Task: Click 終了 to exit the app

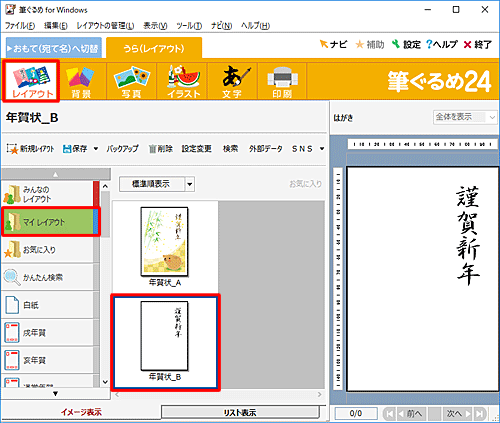Action: [x=478, y=44]
